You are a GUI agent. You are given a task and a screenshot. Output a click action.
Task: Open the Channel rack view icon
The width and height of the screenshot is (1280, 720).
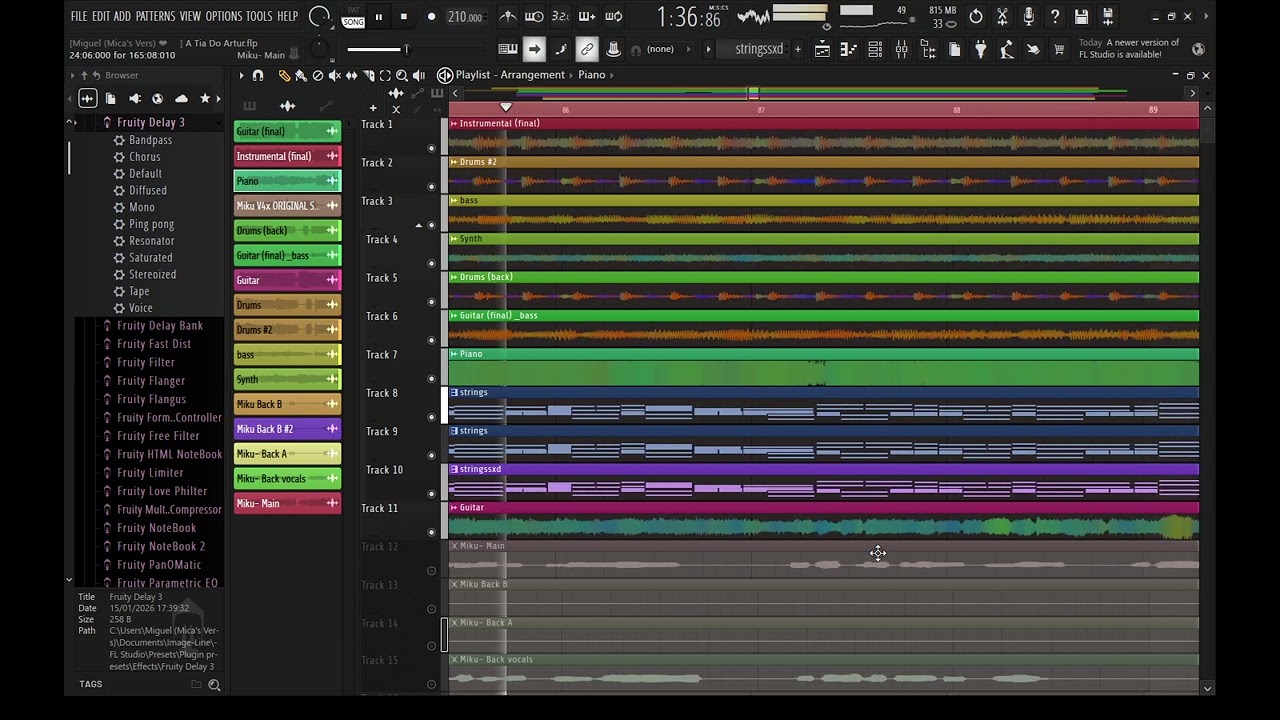point(875,49)
